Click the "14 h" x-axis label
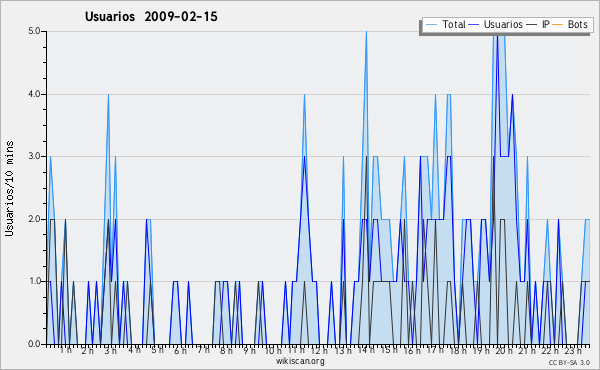The width and height of the screenshot is (600, 370). click(366, 350)
